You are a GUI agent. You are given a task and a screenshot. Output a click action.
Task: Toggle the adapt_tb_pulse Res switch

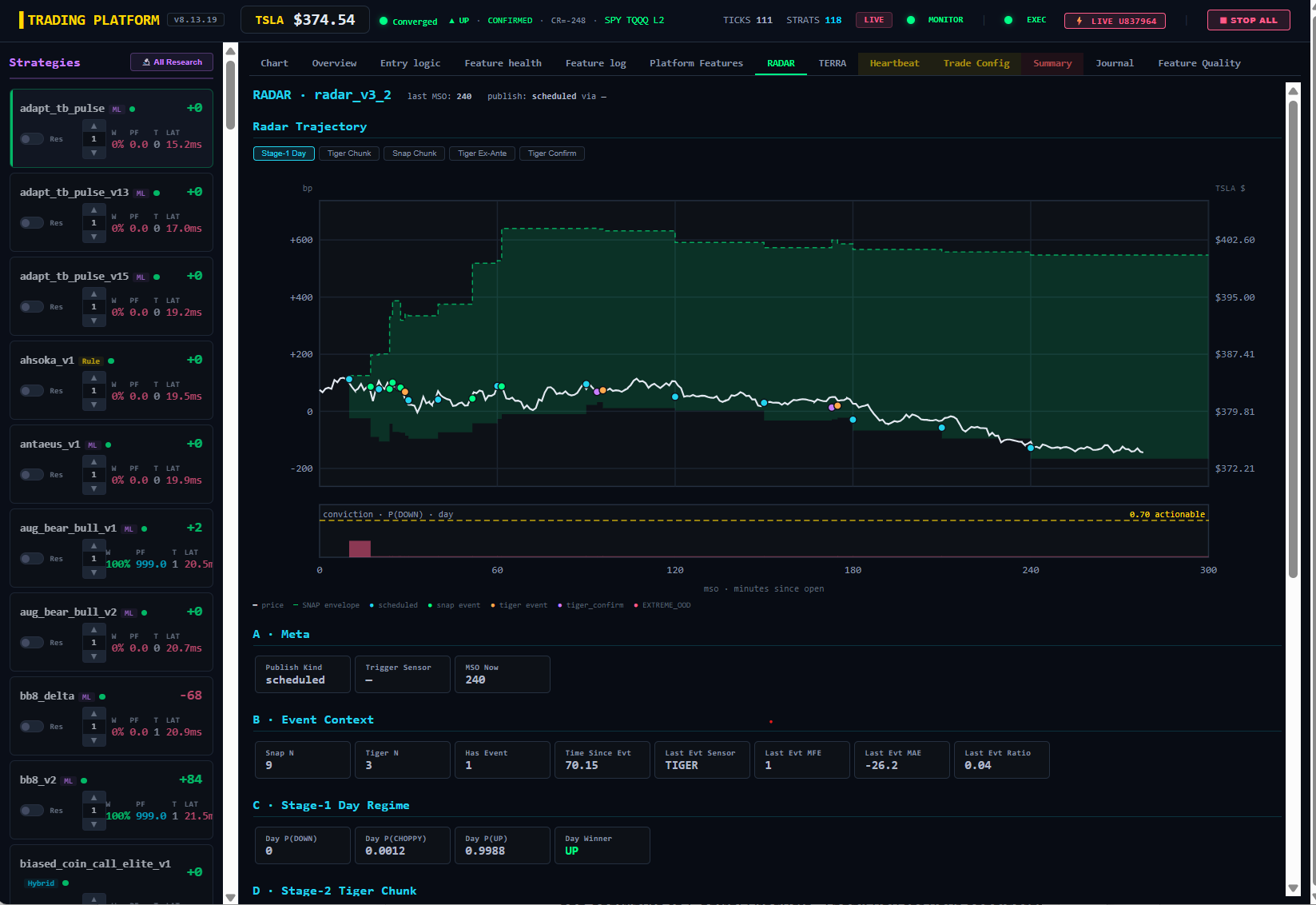coord(32,139)
